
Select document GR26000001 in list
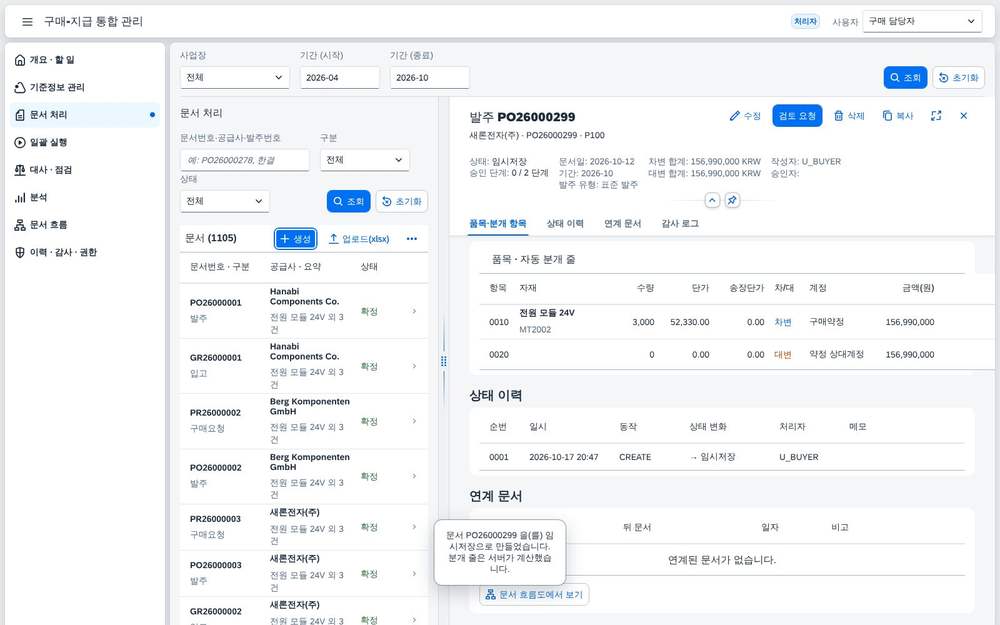point(304,366)
